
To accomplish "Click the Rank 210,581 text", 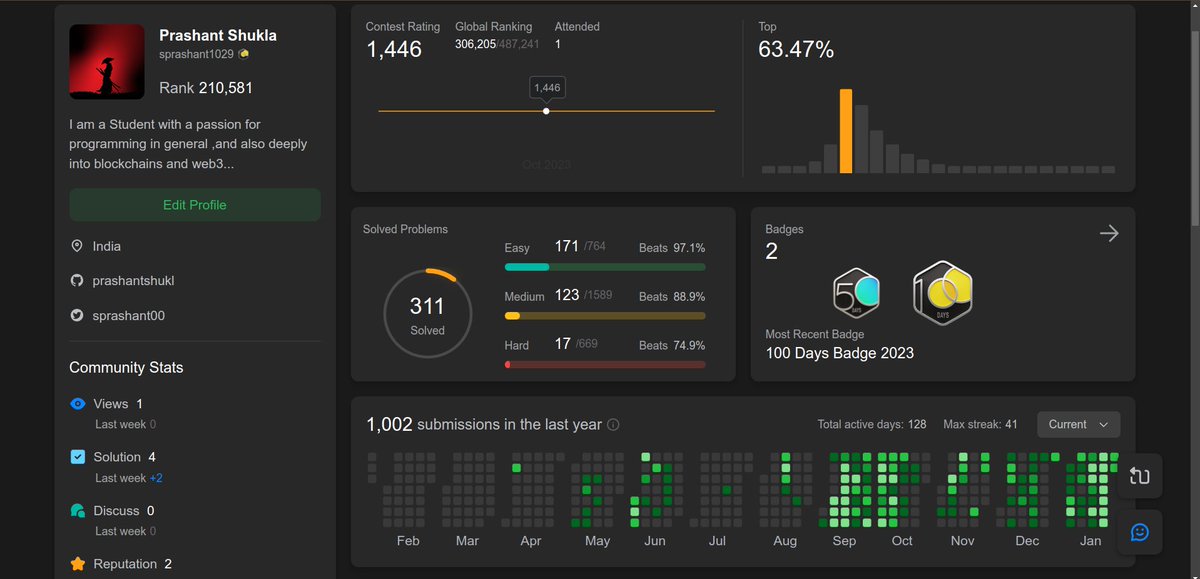I will [x=206, y=88].
